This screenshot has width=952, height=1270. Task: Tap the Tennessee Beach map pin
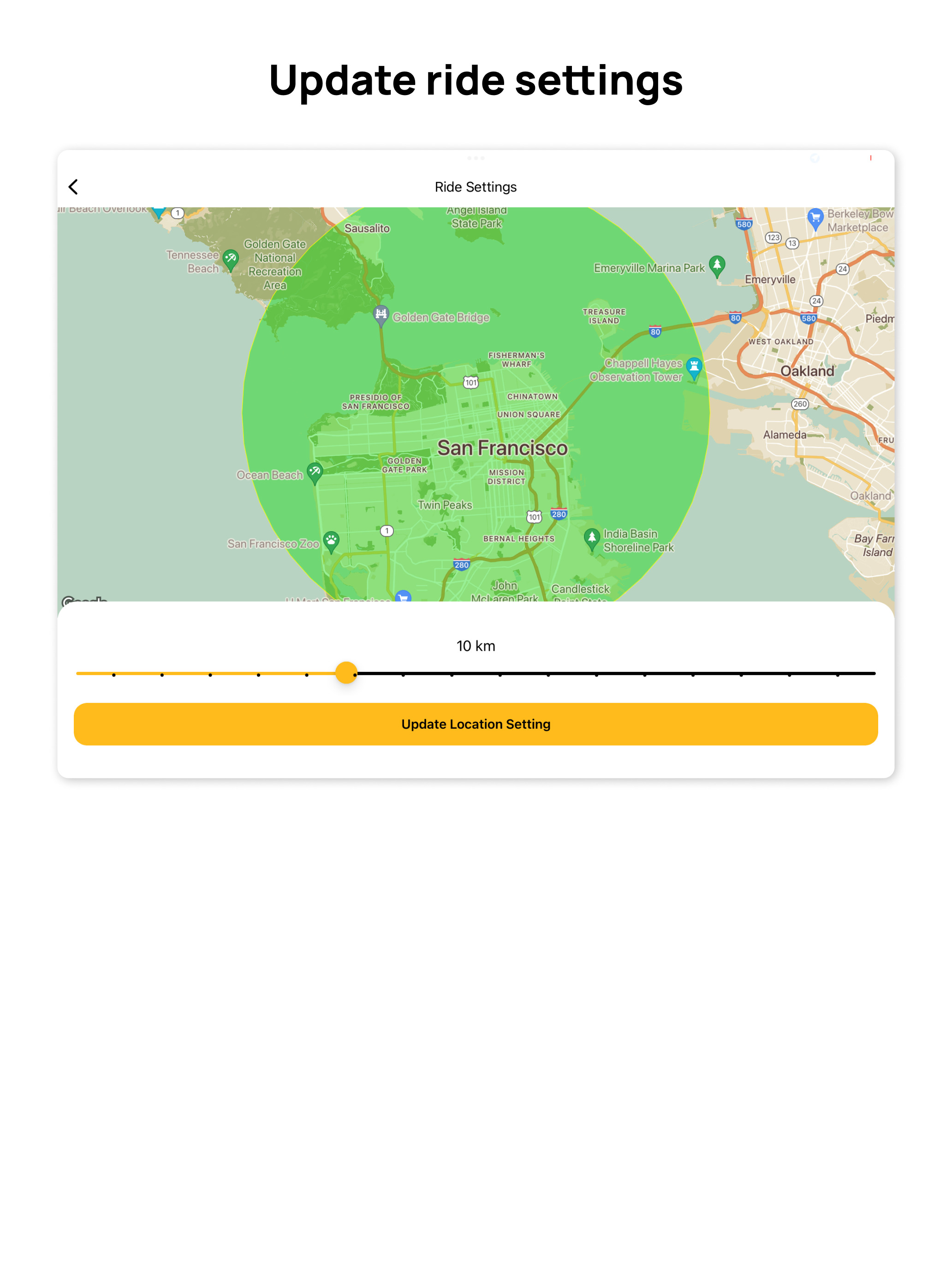[x=231, y=260]
